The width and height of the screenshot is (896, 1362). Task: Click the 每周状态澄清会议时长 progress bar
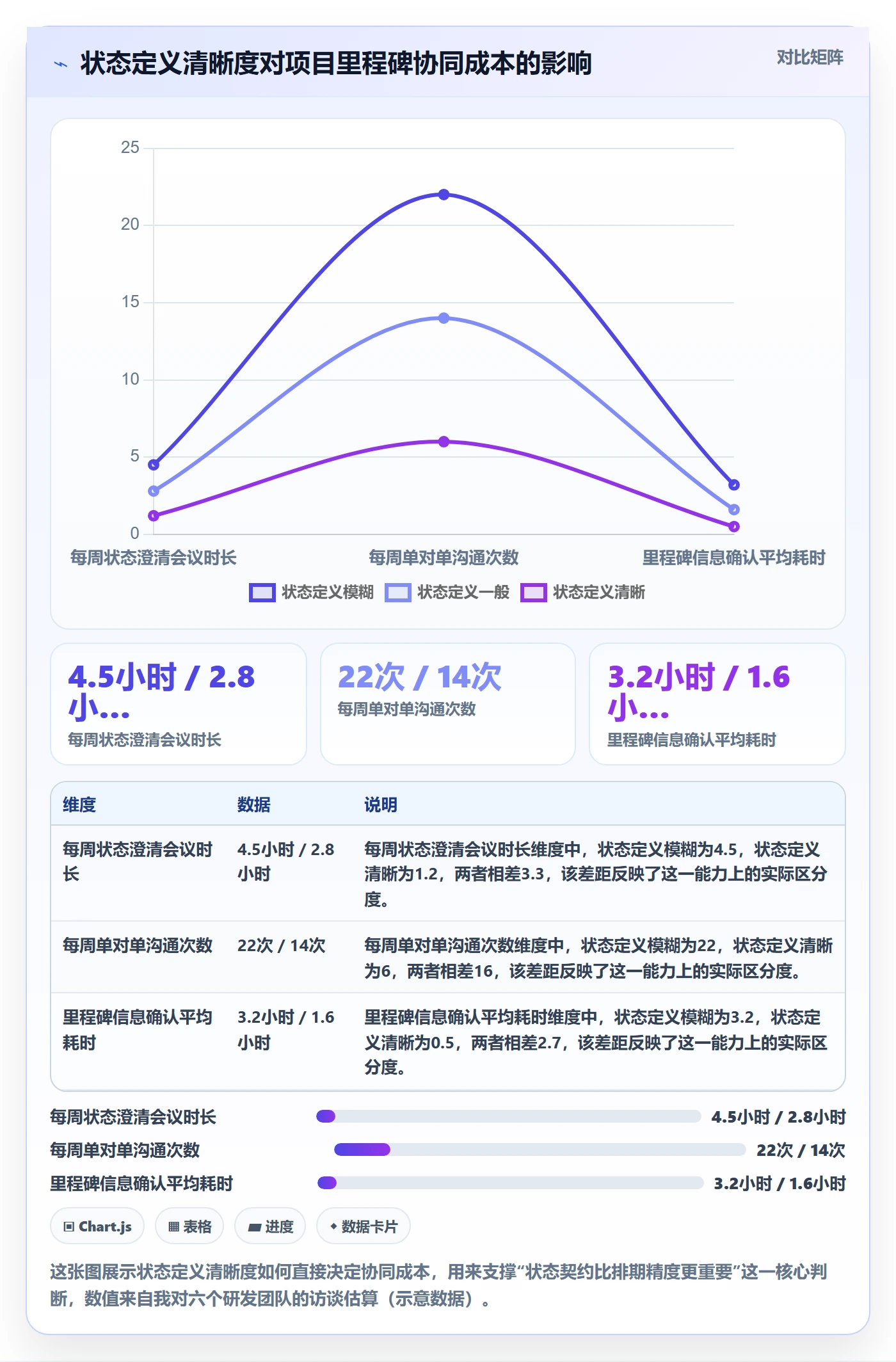tap(509, 1116)
